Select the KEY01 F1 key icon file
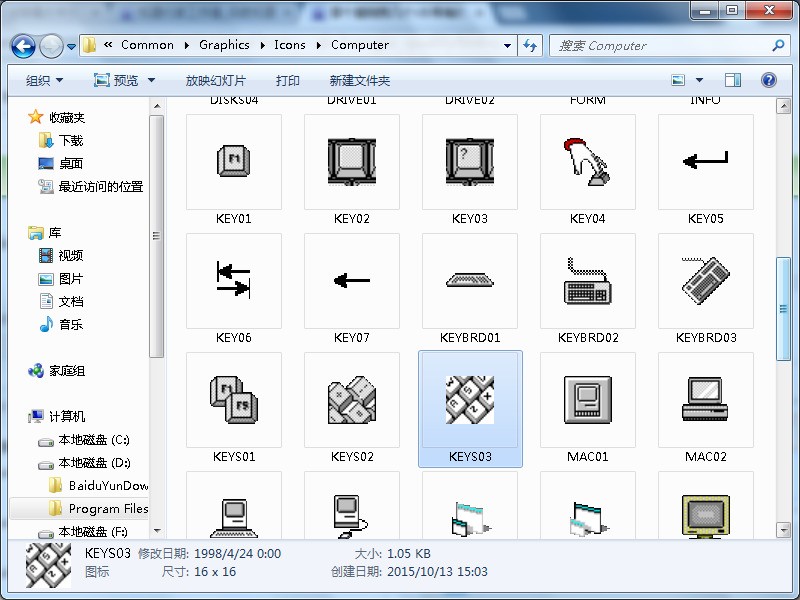Image resolution: width=800 pixels, height=600 pixels. (234, 162)
